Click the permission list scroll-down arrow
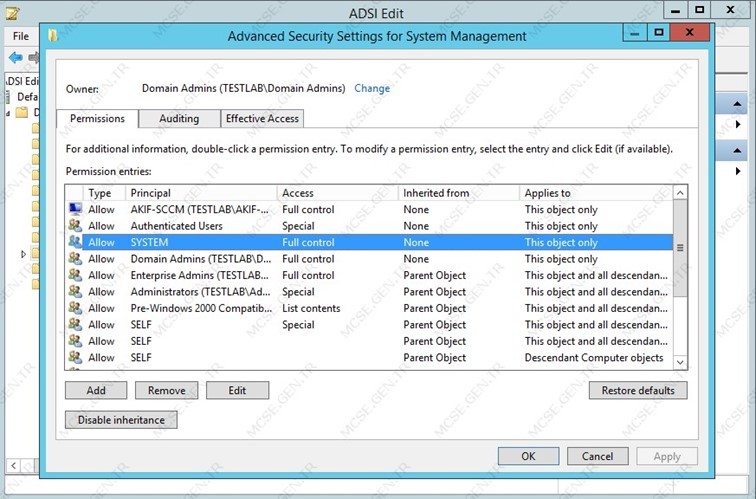 pos(680,362)
